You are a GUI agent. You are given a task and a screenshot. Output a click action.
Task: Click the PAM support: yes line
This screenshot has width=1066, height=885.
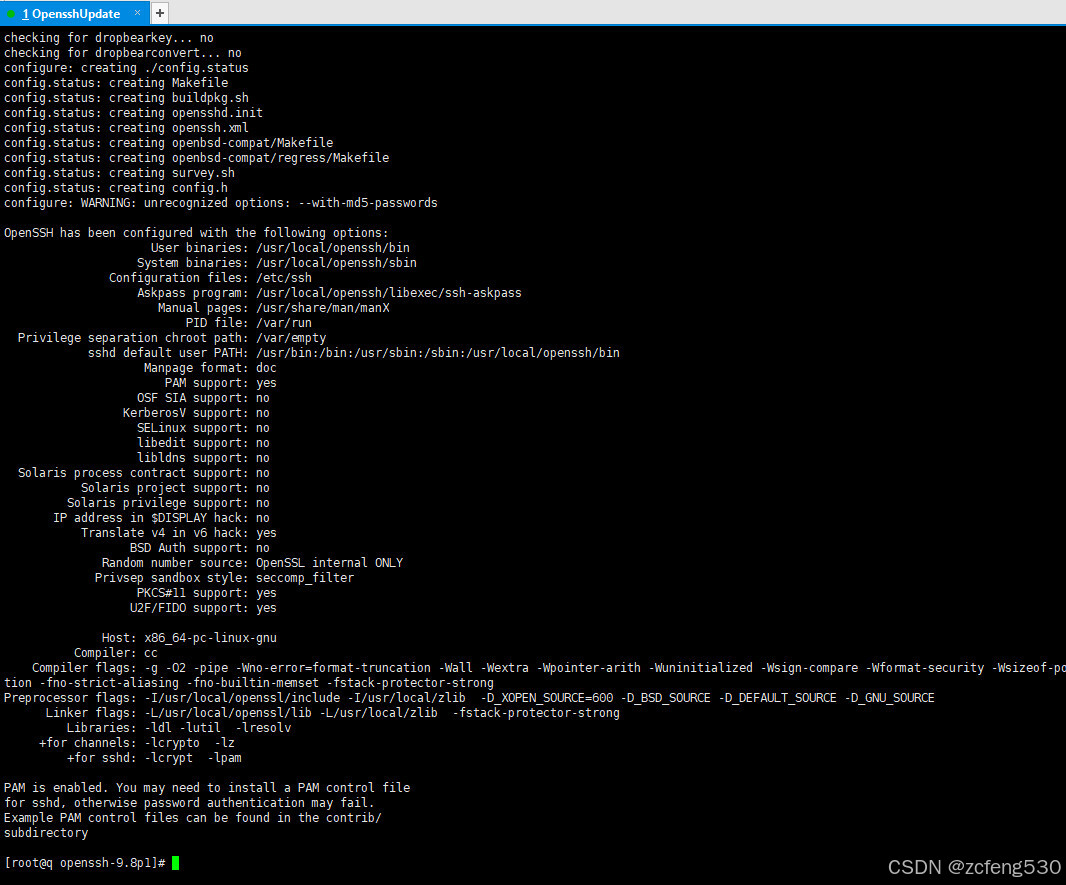(220, 382)
